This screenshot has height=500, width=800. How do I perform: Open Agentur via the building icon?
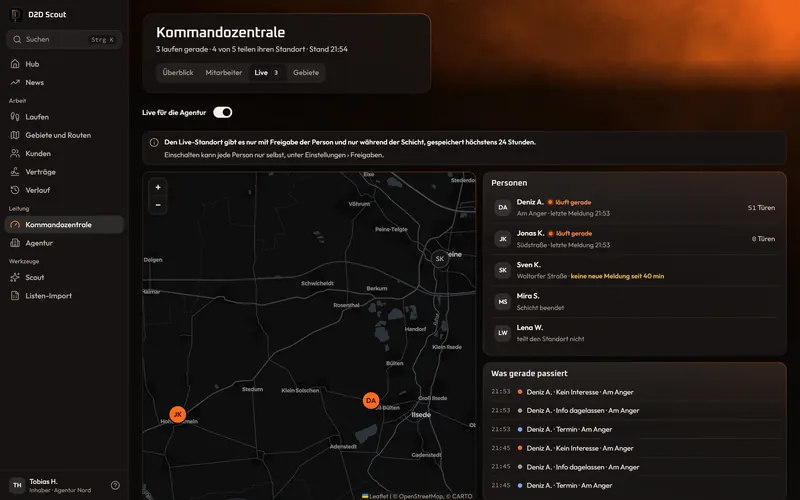point(15,243)
